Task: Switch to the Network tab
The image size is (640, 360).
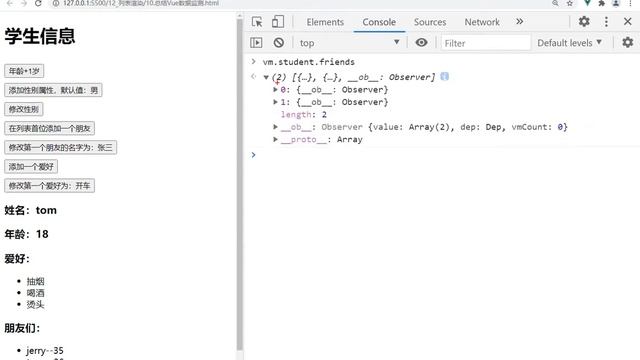Action: pos(482,22)
